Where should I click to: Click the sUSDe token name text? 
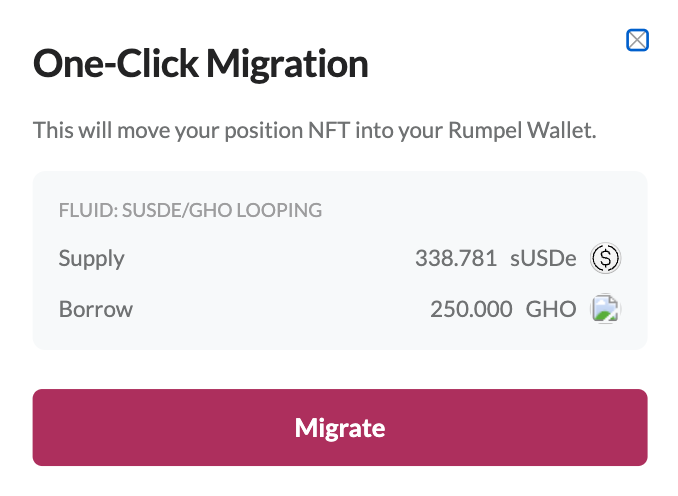click(x=543, y=258)
